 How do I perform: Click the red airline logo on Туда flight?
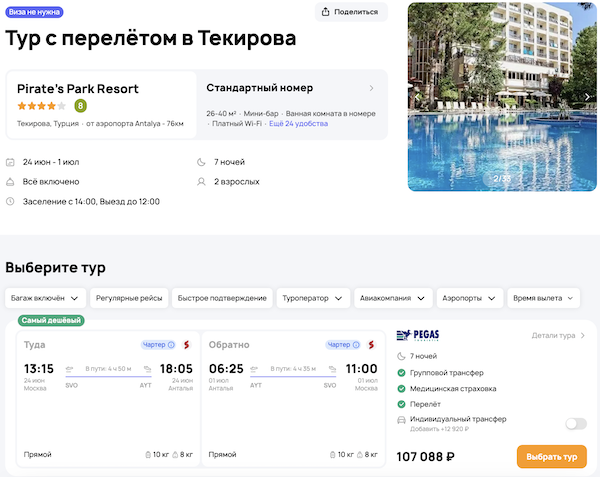click(187, 345)
